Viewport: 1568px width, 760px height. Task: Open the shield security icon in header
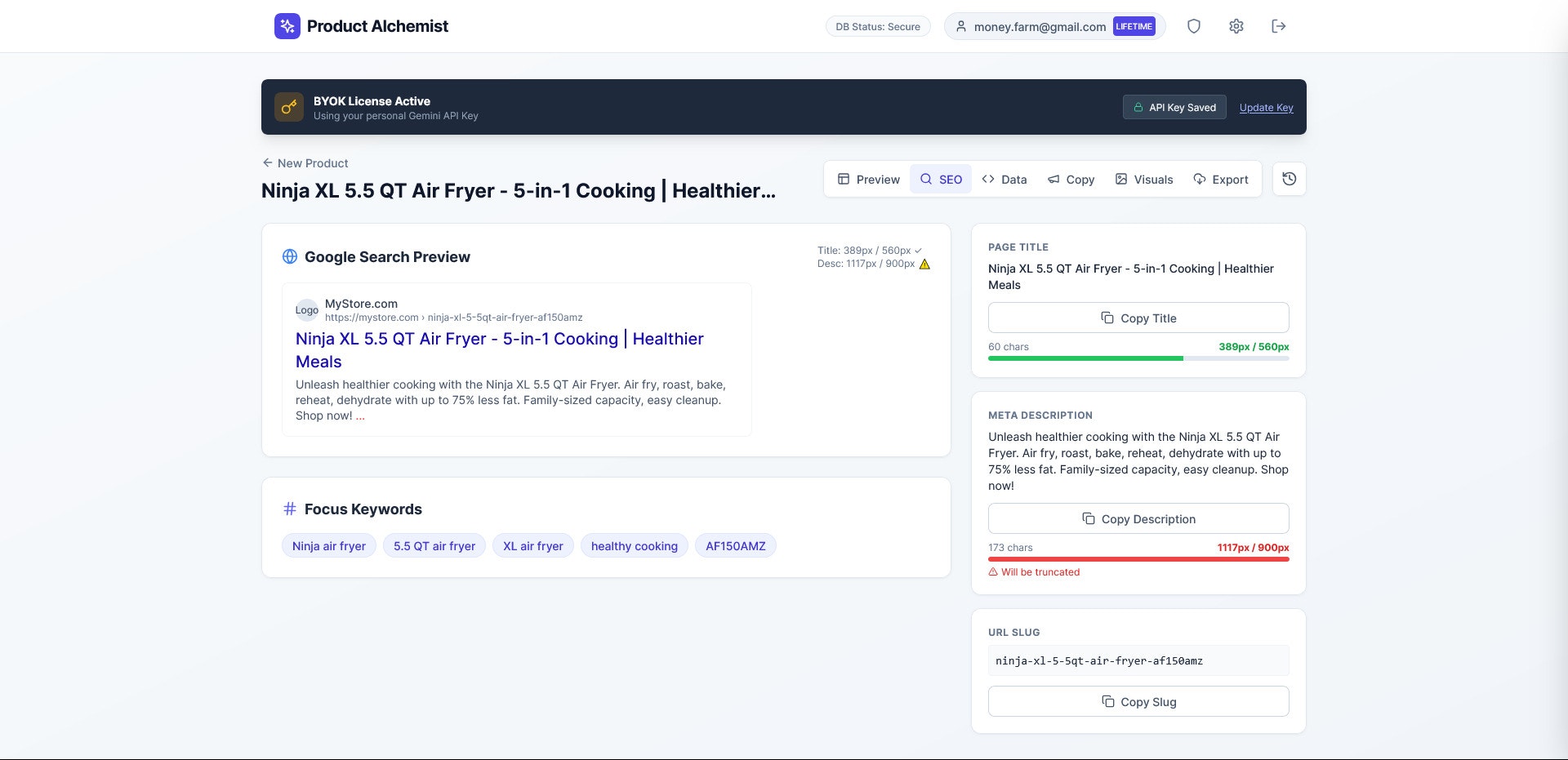(1194, 26)
